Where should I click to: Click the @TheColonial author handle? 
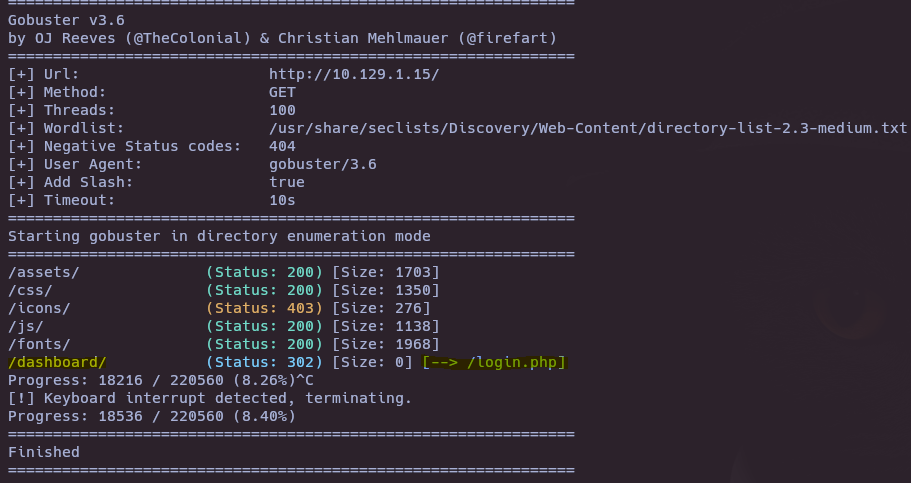188,38
